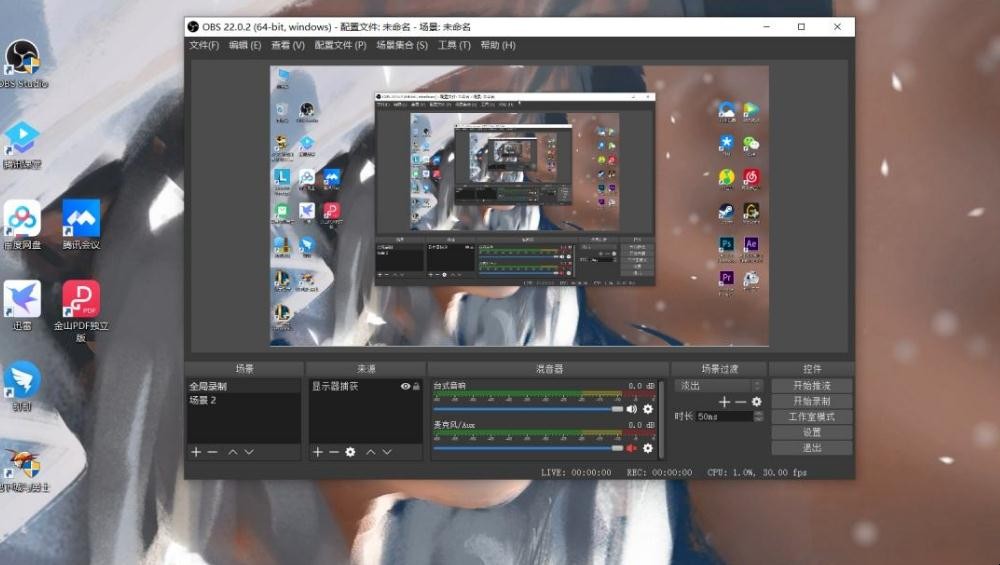Remove the selected scene with the minus icon
The height and width of the screenshot is (565, 1000).
212,452
